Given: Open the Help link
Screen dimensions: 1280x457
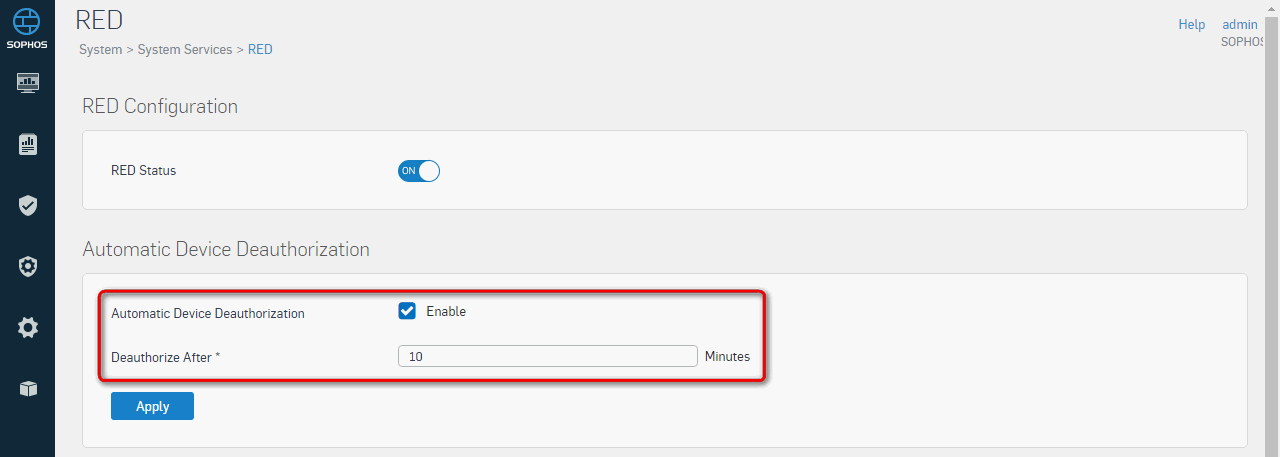Looking at the screenshot, I should point(1192,24).
